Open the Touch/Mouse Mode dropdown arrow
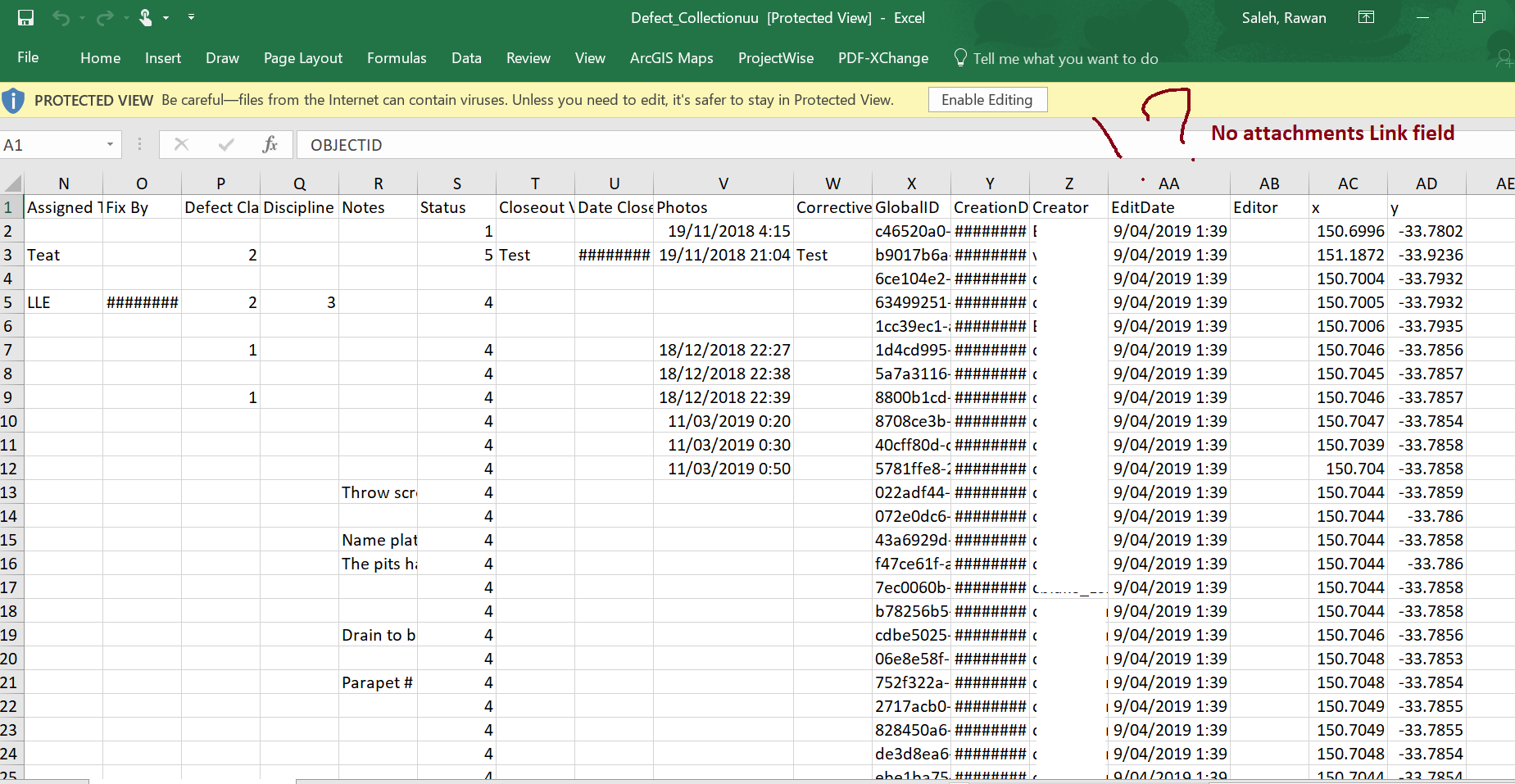This screenshot has width=1515, height=784. pyautogui.click(x=166, y=17)
